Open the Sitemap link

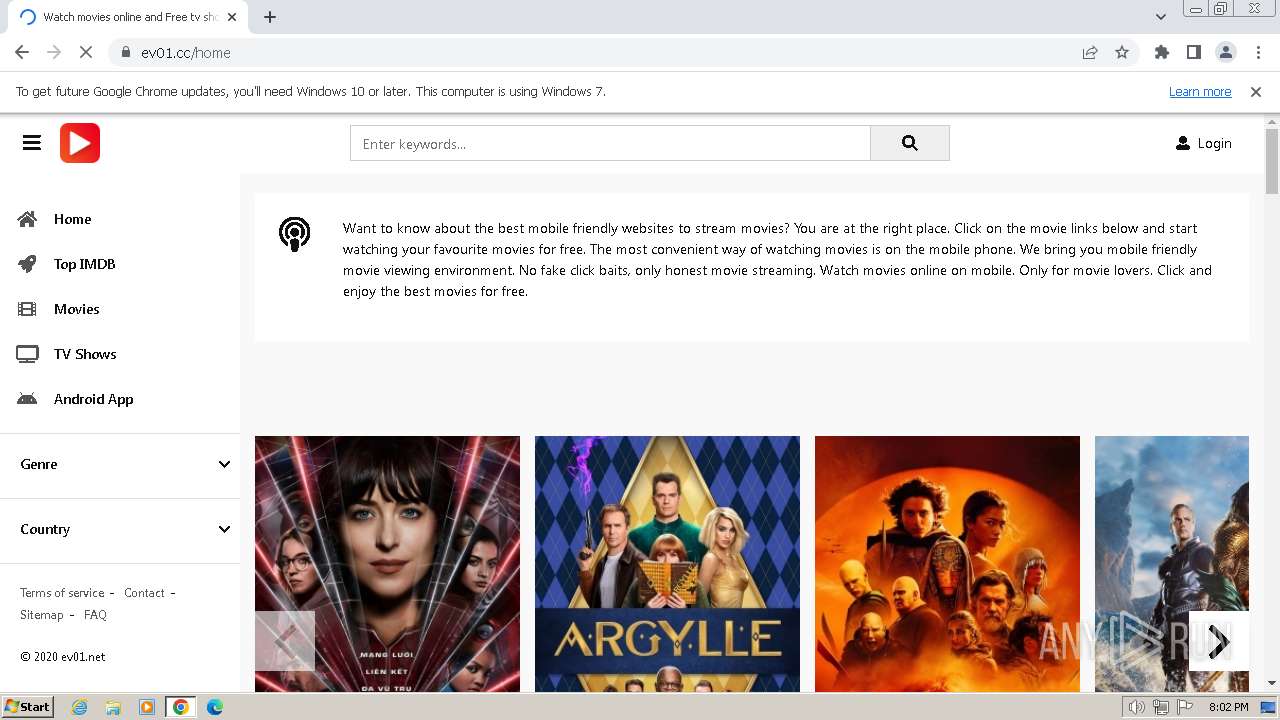coord(41,615)
